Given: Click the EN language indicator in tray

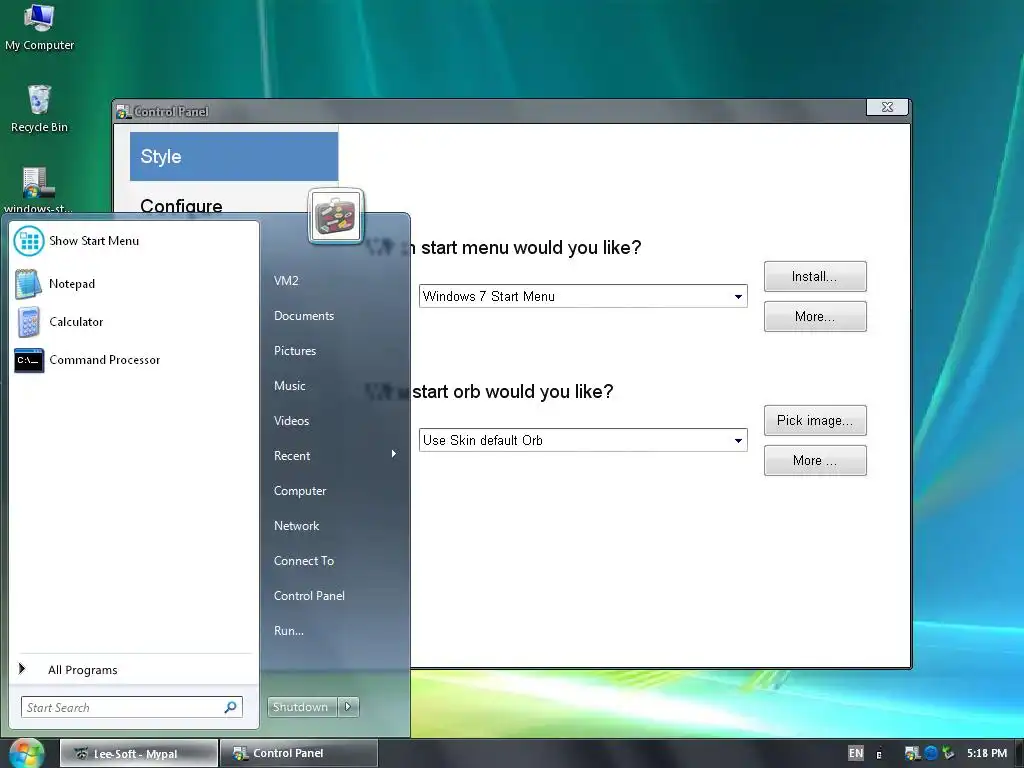Looking at the screenshot, I should [x=856, y=753].
